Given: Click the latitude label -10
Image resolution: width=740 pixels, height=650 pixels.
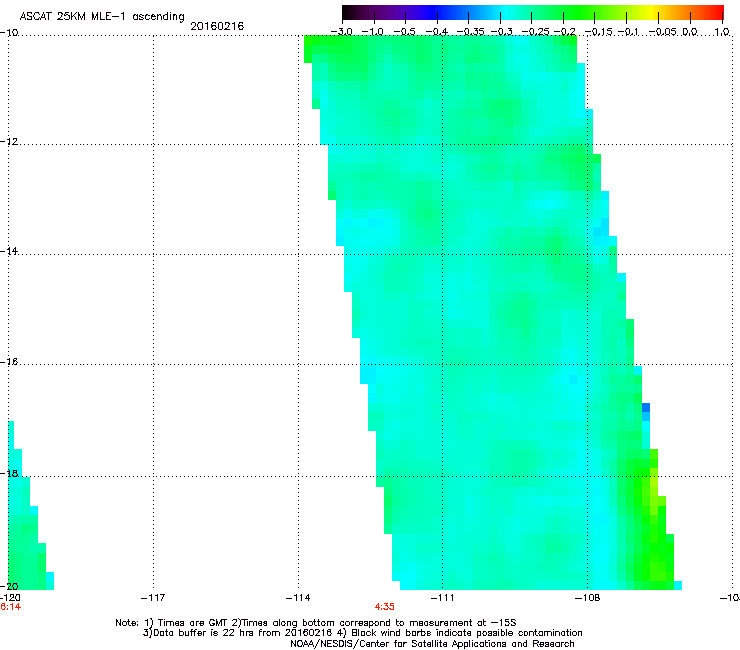Looking at the screenshot, I should (8, 32).
